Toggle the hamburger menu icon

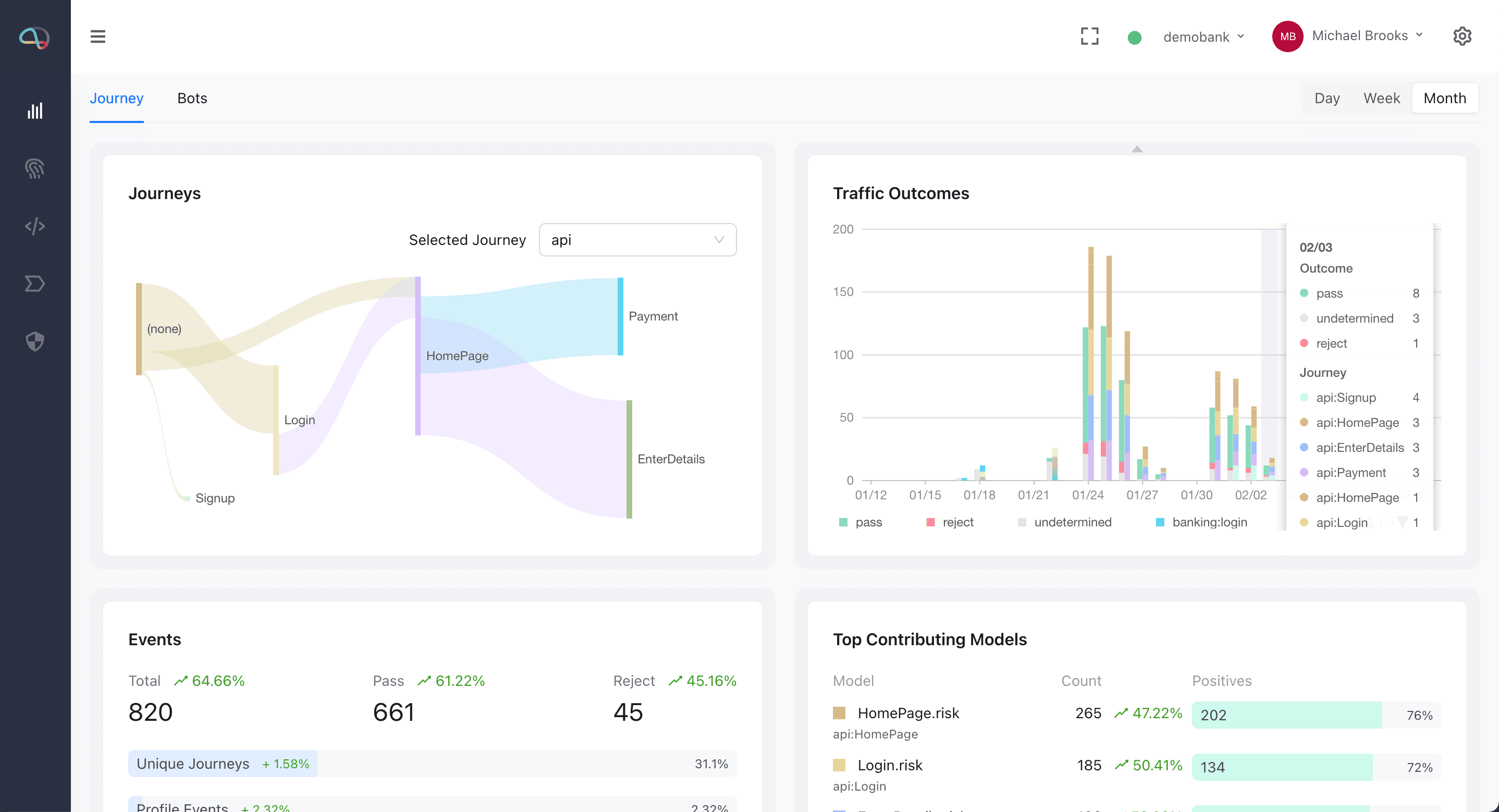tap(98, 36)
